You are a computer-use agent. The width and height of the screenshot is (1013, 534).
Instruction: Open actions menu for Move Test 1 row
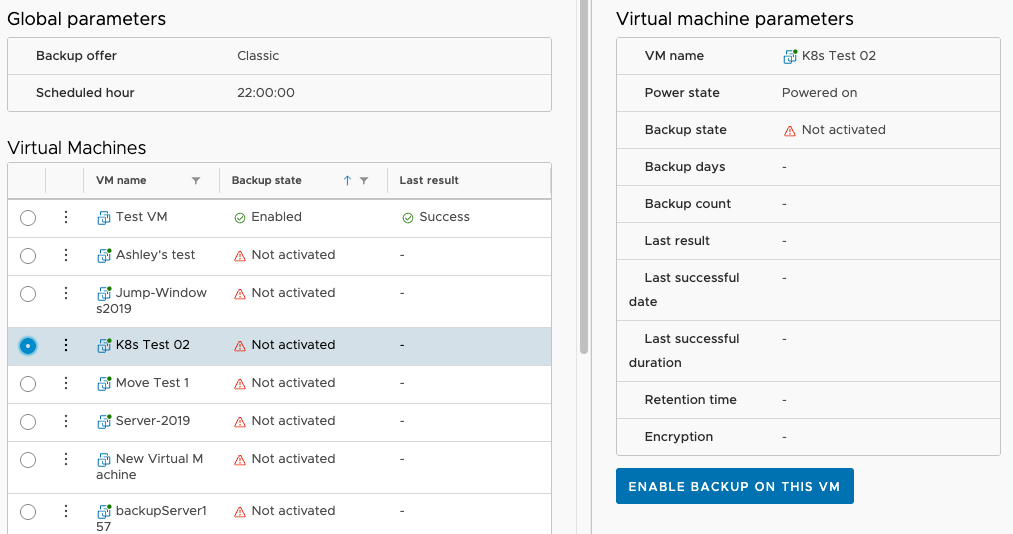coord(65,383)
